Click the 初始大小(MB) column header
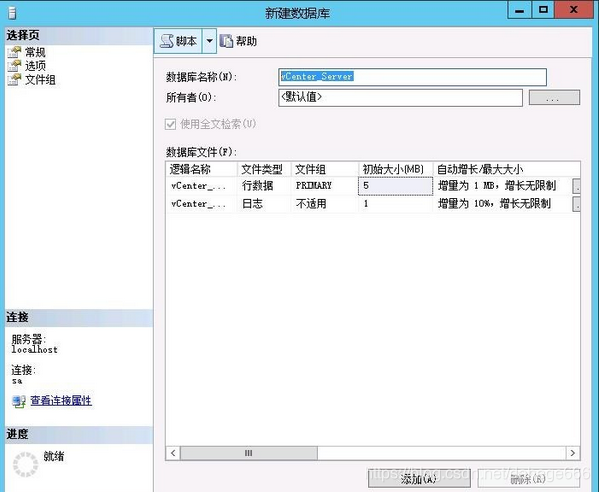The height and width of the screenshot is (492, 600). pos(395,169)
